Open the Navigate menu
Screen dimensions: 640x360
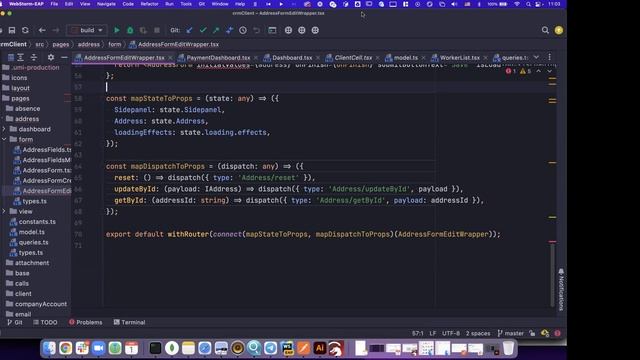[106, 4]
